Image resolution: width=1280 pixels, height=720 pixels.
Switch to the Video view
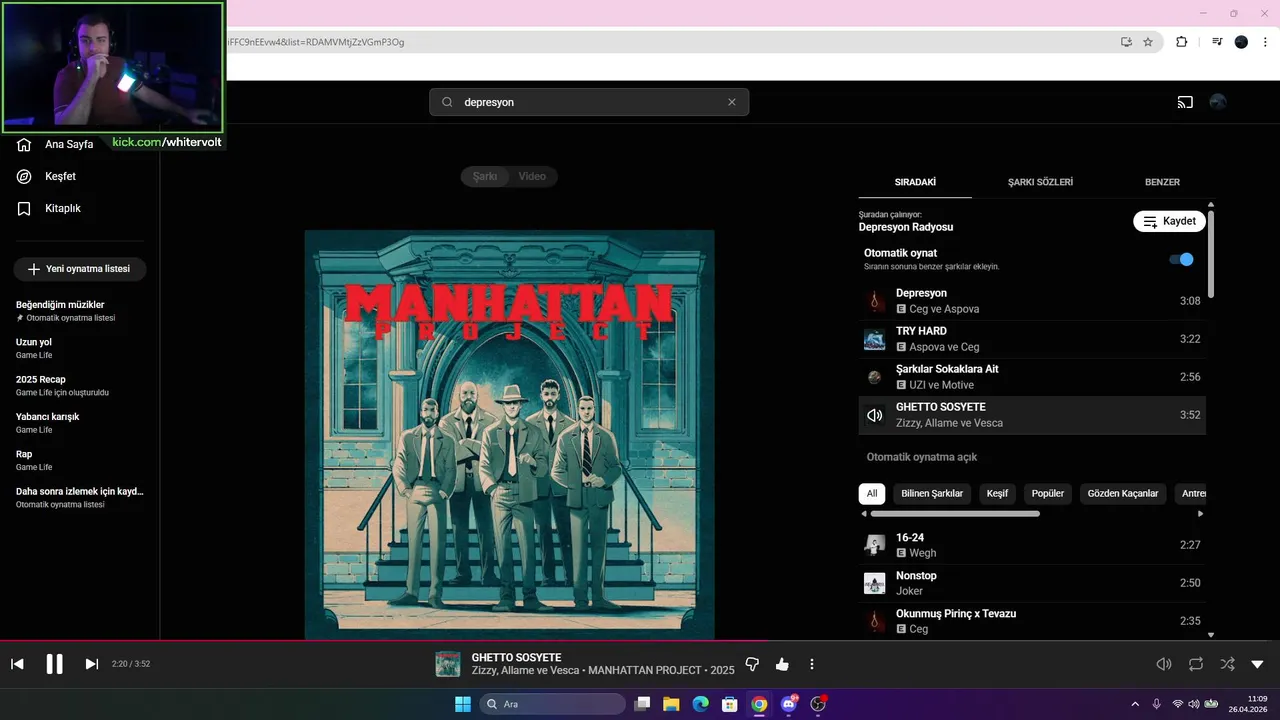[532, 176]
